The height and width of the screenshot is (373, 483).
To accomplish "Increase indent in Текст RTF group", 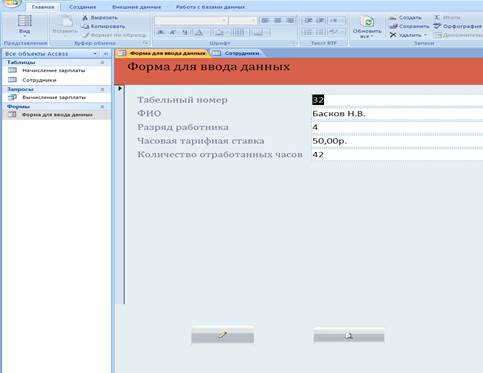I will (320, 21).
